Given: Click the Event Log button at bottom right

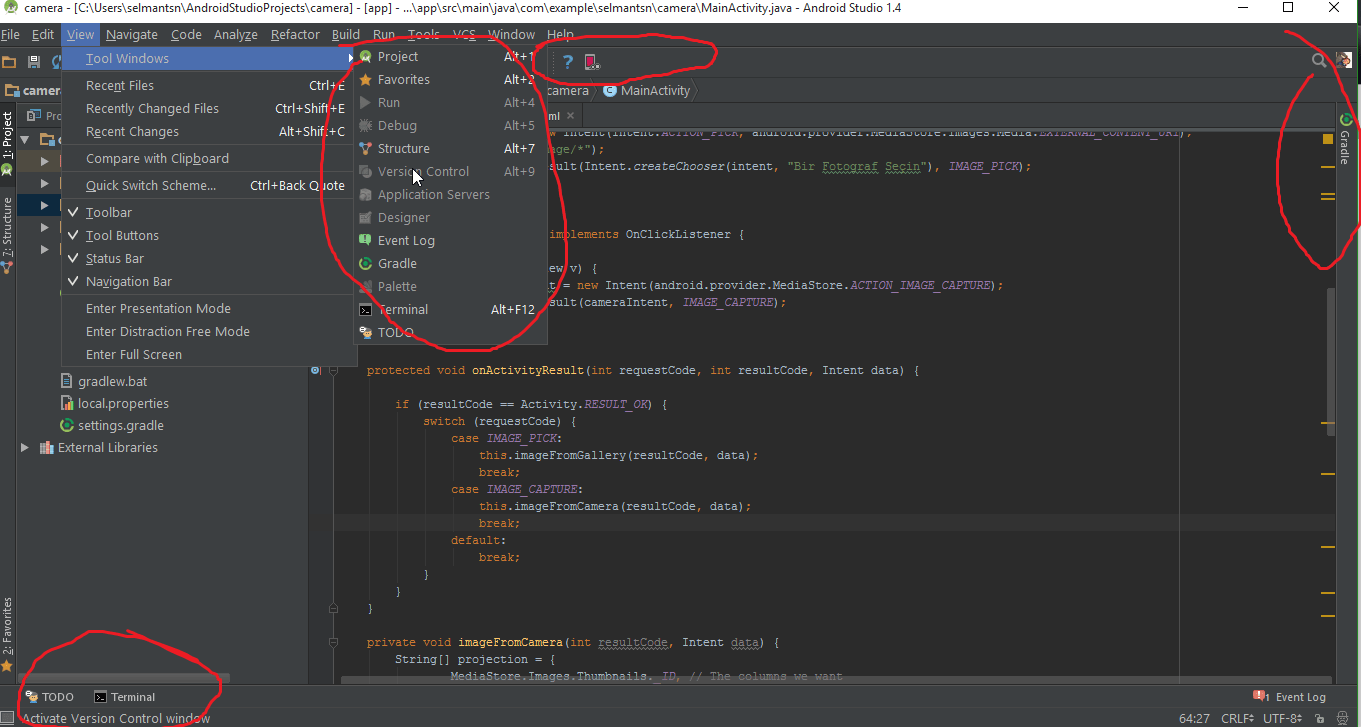Looking at the screenshot, I should (x=1290, y=697).
